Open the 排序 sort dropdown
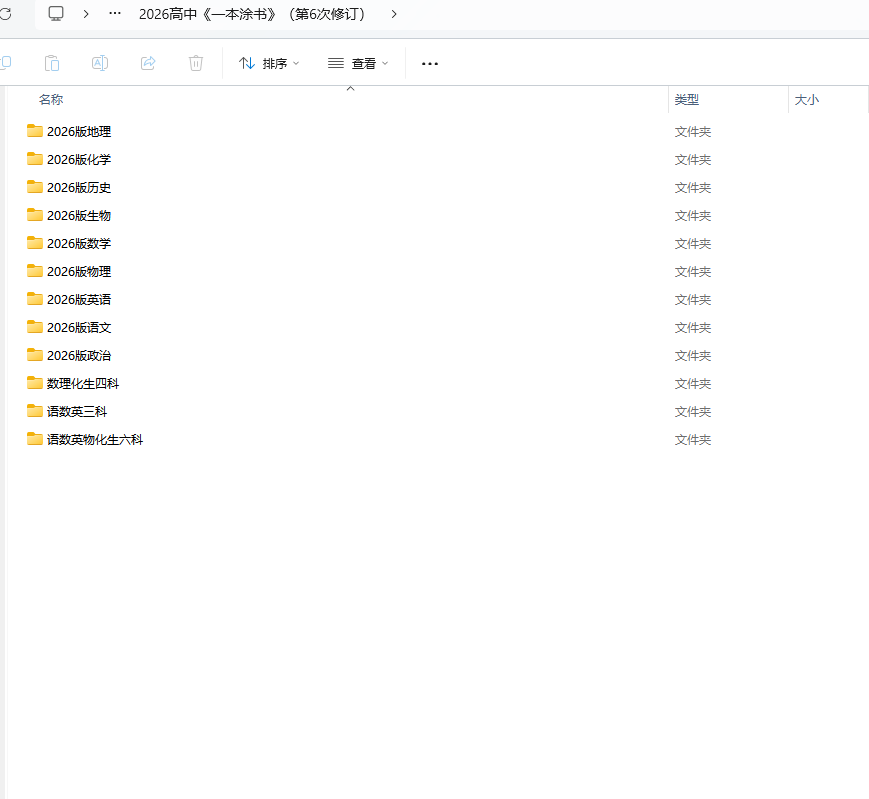This screenshot has width=869, height=799. coord(269,63)
